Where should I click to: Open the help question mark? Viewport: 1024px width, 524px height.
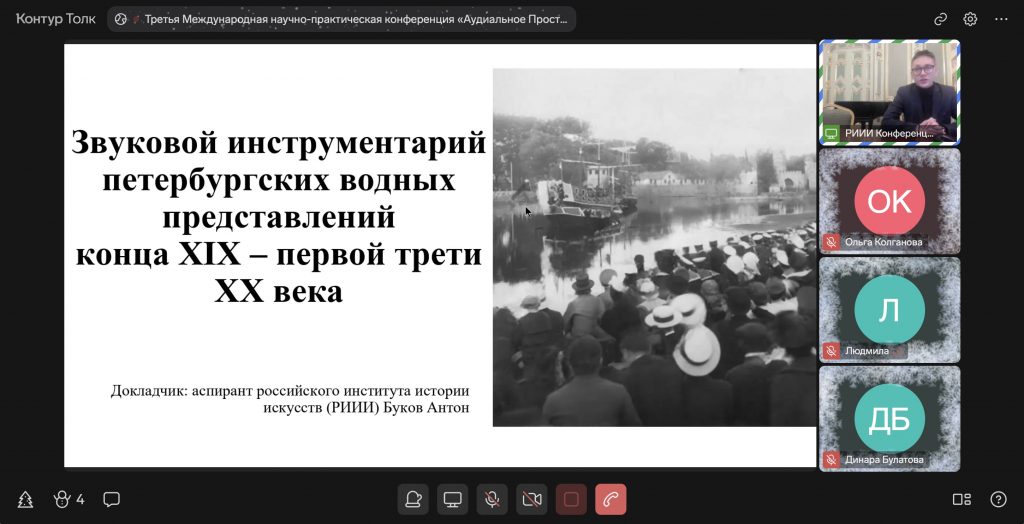(998, 499)
